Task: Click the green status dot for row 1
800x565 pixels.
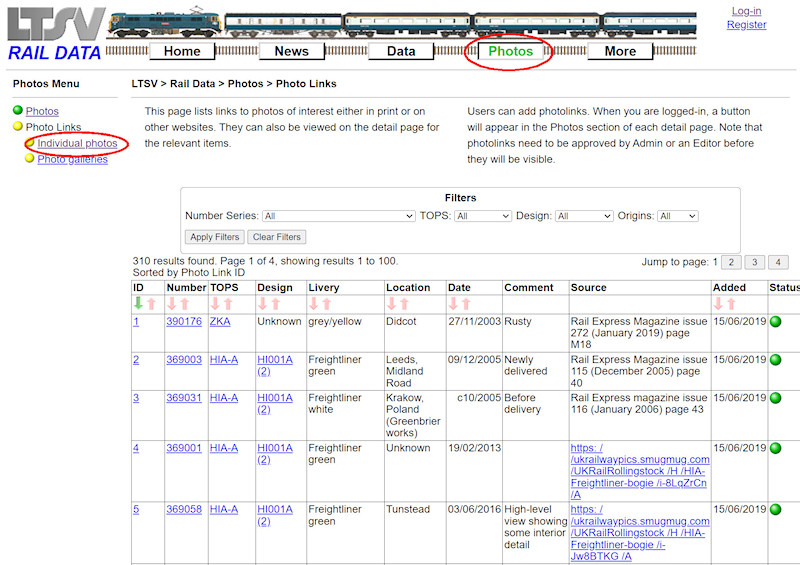Action: (776, 322)
